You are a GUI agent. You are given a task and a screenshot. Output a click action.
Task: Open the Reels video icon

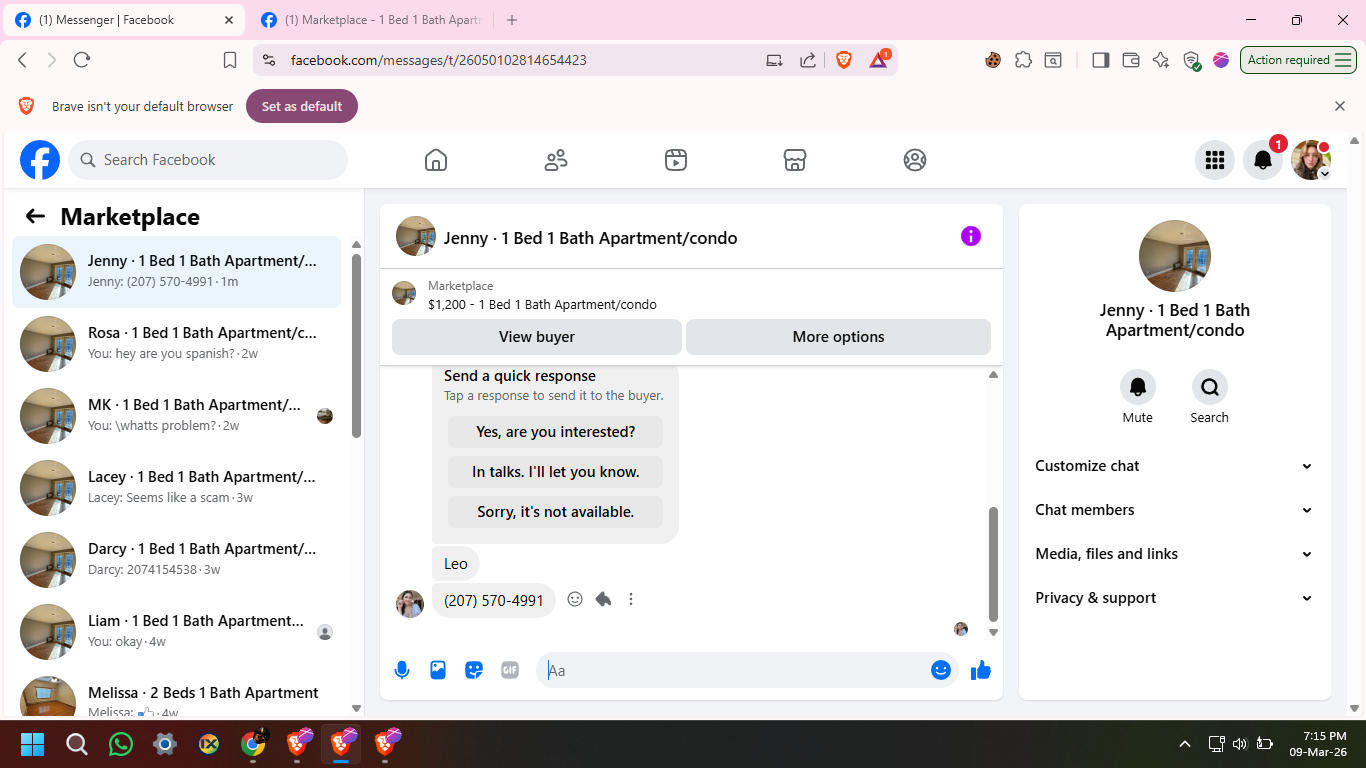click(x=676, y=160)
